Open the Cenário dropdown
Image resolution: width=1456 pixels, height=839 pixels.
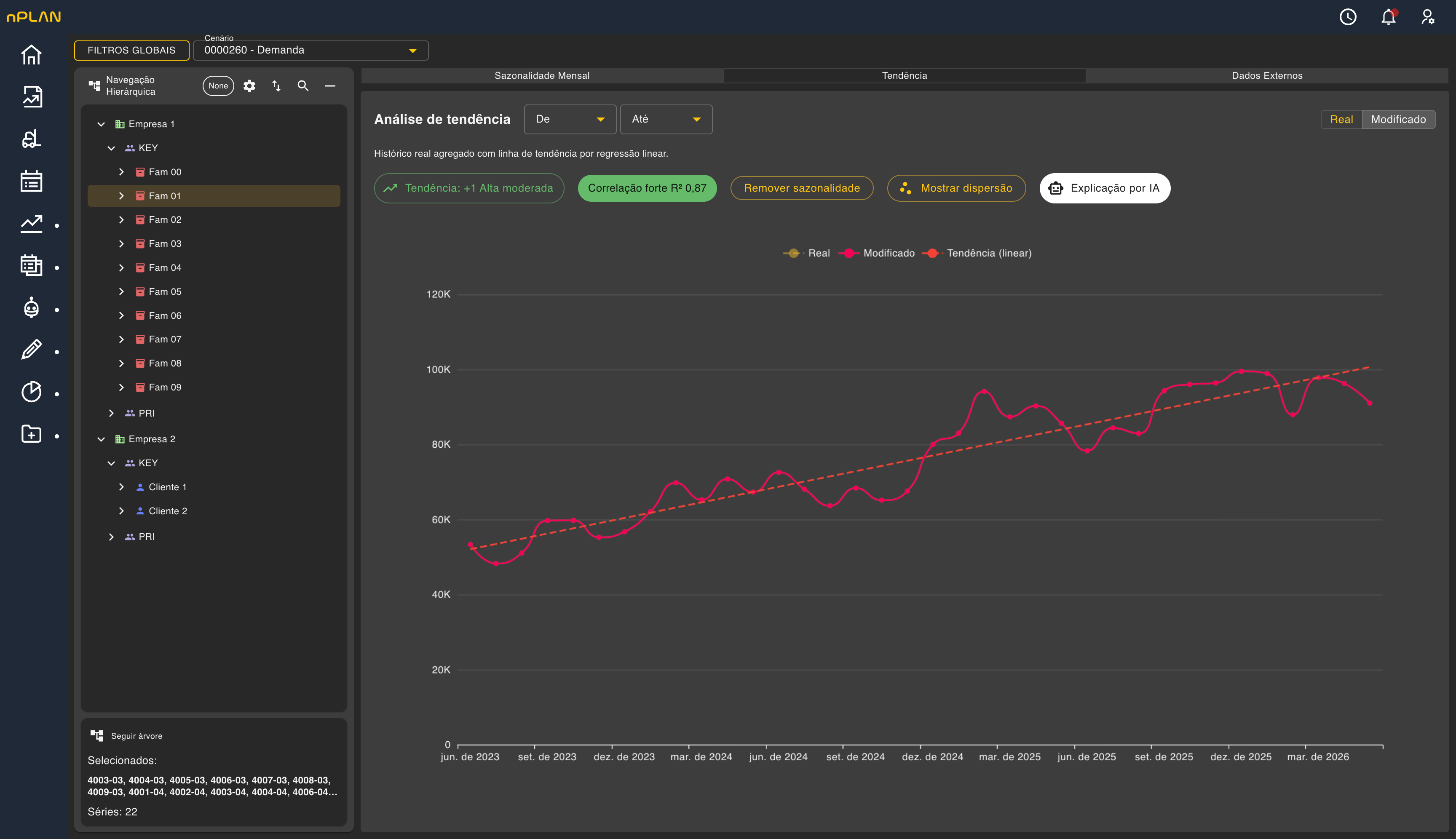(x=310, y=50)
